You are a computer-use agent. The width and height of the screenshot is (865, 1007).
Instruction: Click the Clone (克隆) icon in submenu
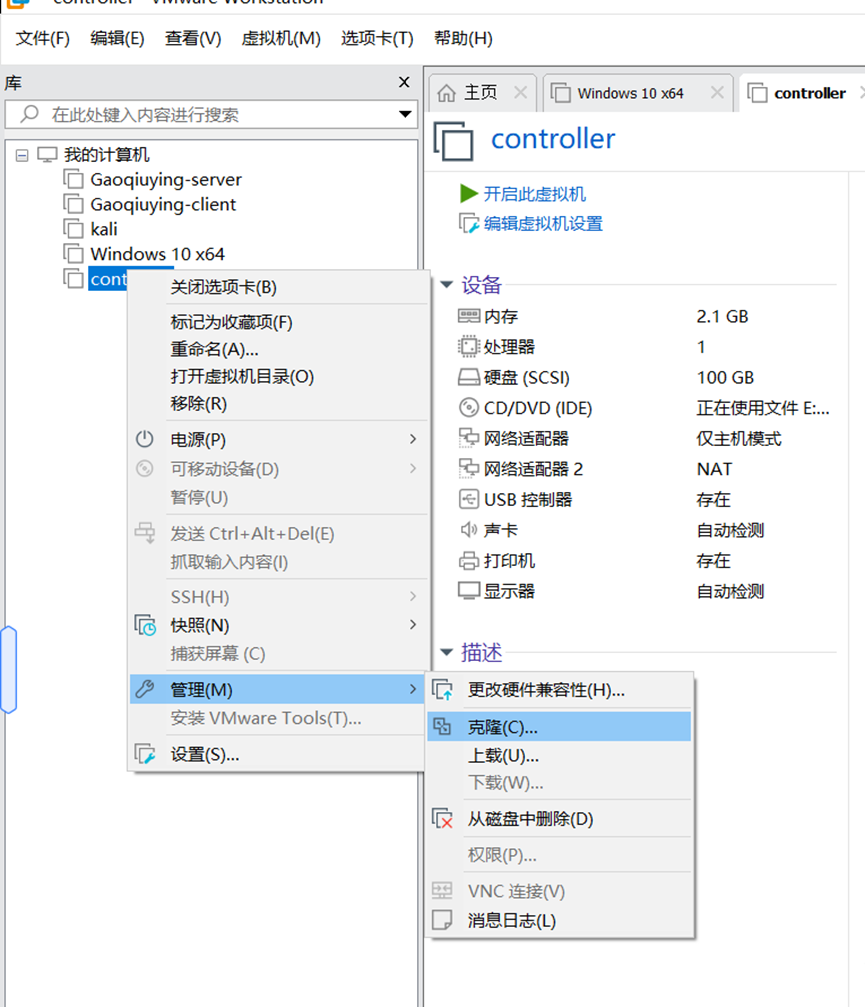coord(442,727)
